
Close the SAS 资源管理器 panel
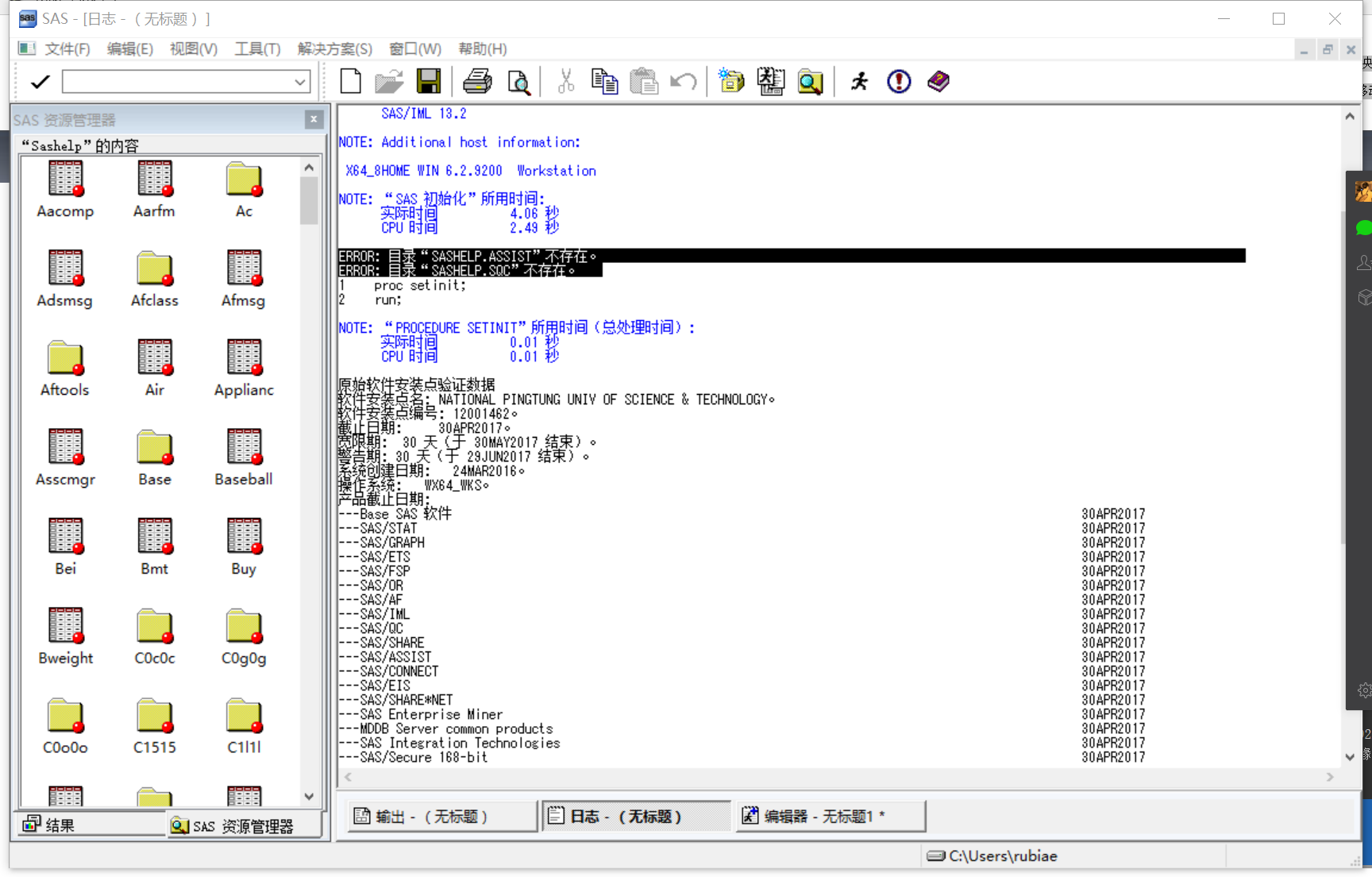314,119
